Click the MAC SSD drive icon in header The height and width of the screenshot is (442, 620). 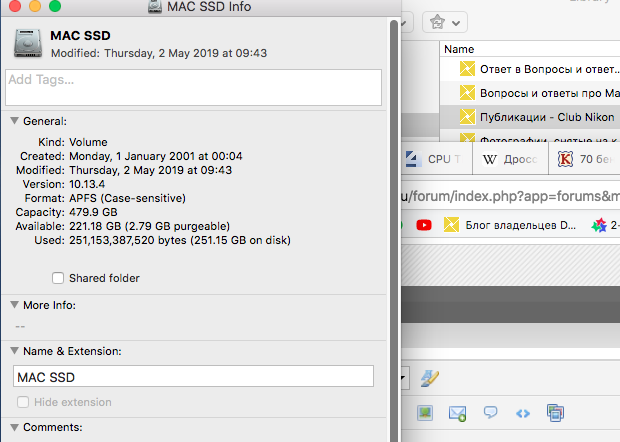[x=28, y=43]
